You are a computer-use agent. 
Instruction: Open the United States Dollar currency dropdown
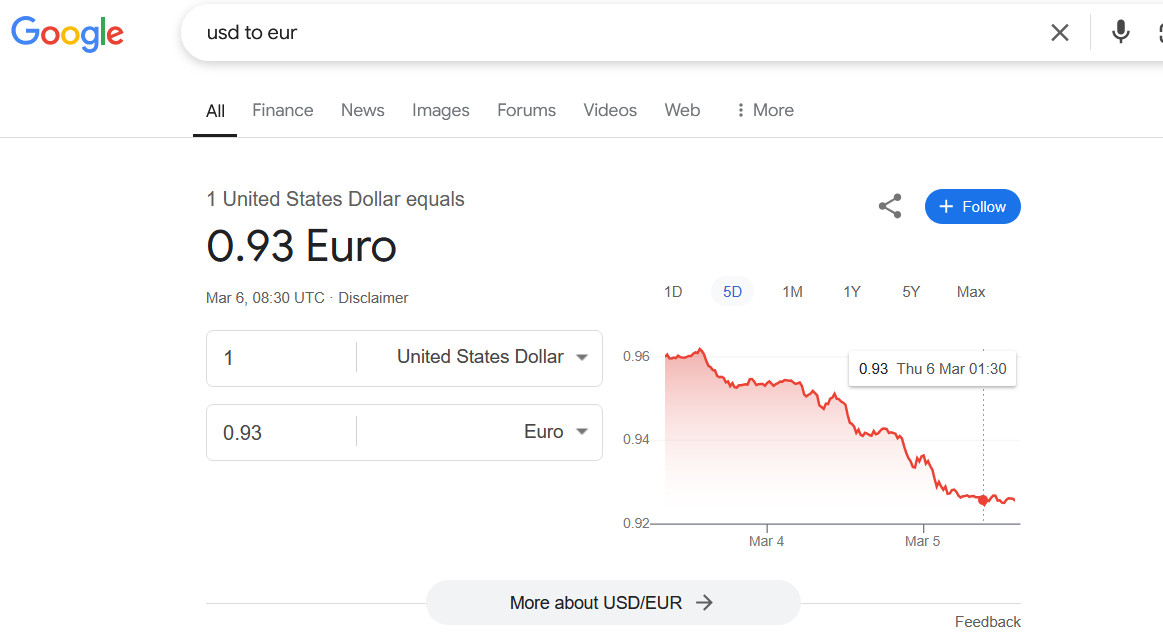[x=491, y=357]
